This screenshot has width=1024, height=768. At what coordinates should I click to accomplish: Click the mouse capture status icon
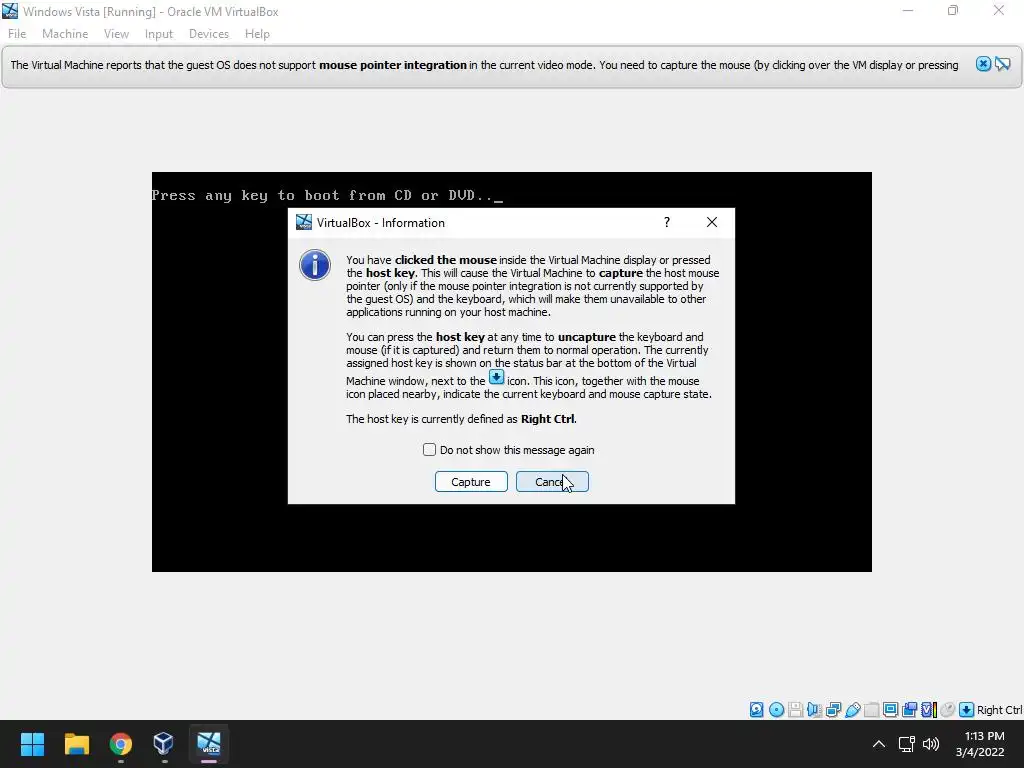tap(948, 709)
